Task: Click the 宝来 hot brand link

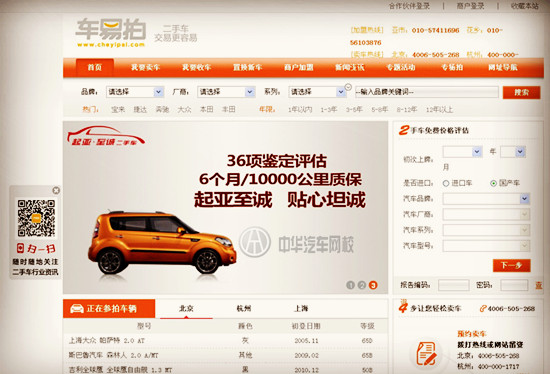Action: tap(118, 110)
